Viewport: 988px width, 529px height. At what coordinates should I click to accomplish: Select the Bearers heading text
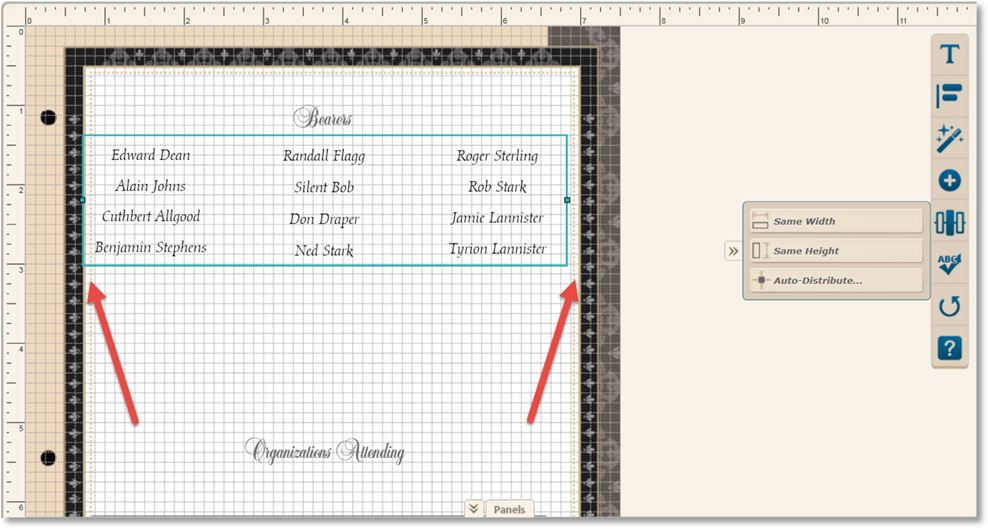[322, 119]
